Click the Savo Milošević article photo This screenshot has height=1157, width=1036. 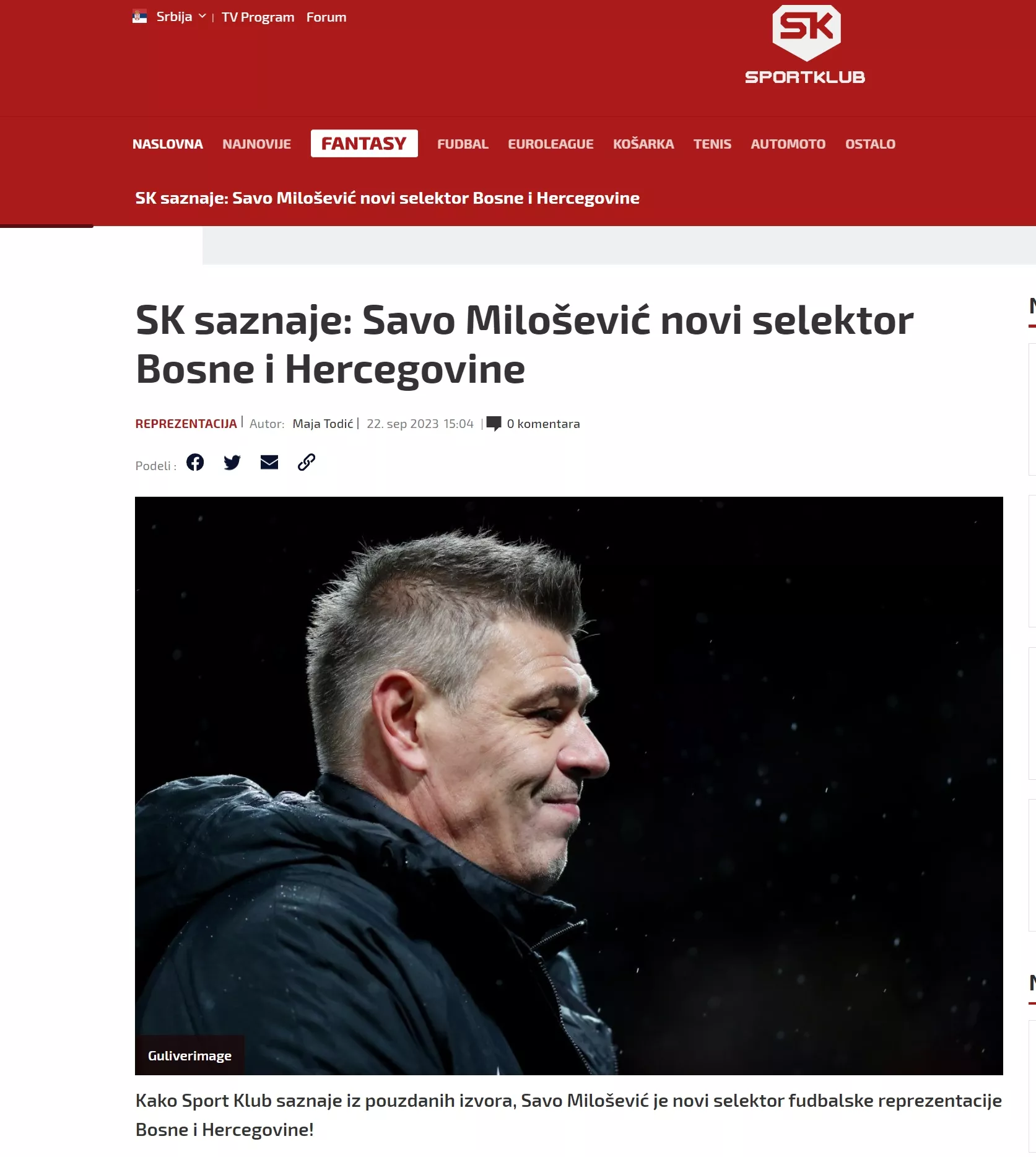click(x=569, y=786)
